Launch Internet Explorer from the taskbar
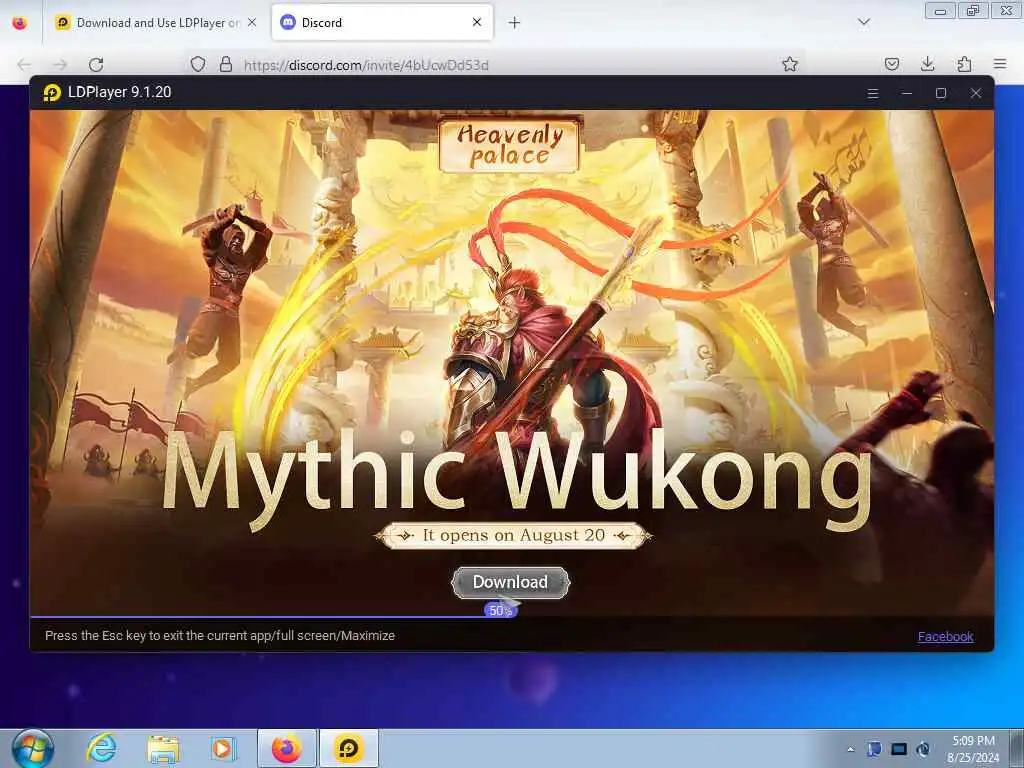 [x=101, y=748]
